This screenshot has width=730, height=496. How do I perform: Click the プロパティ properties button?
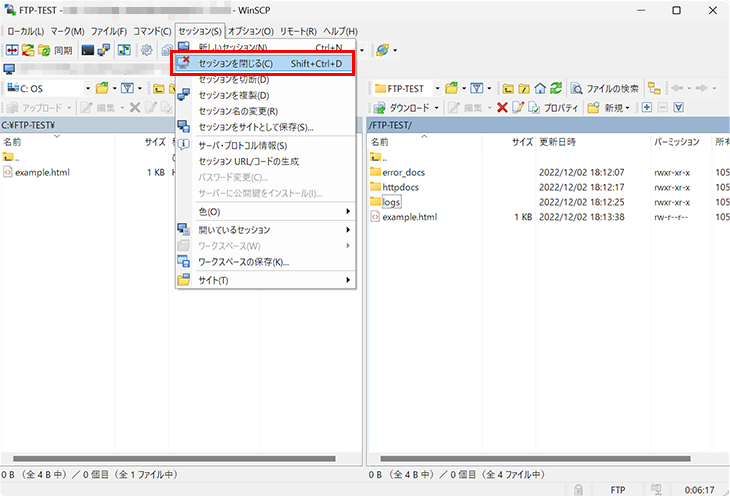click(x=553, y=108)
